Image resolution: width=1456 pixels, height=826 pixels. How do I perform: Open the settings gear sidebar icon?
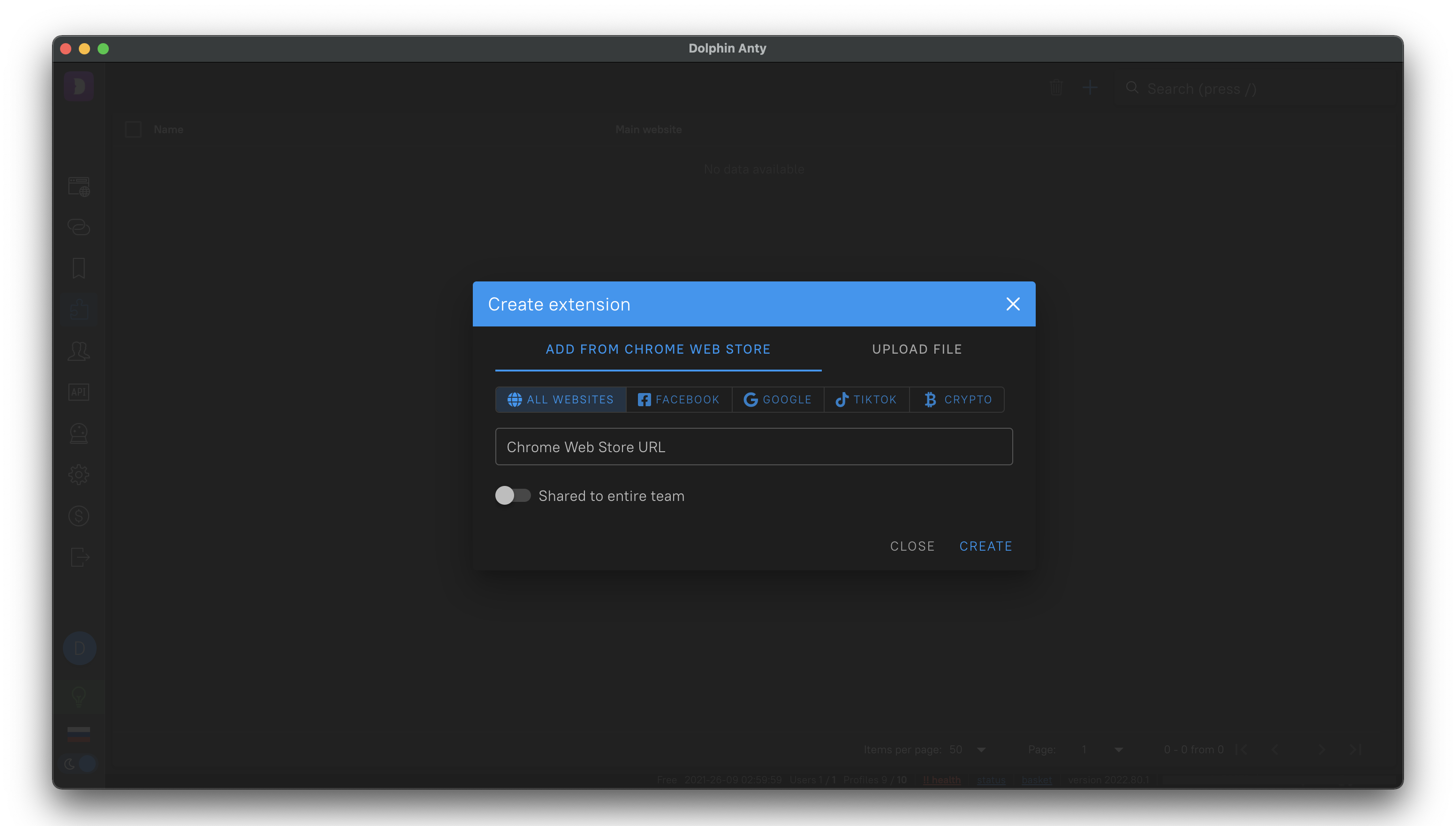point(79,475)
